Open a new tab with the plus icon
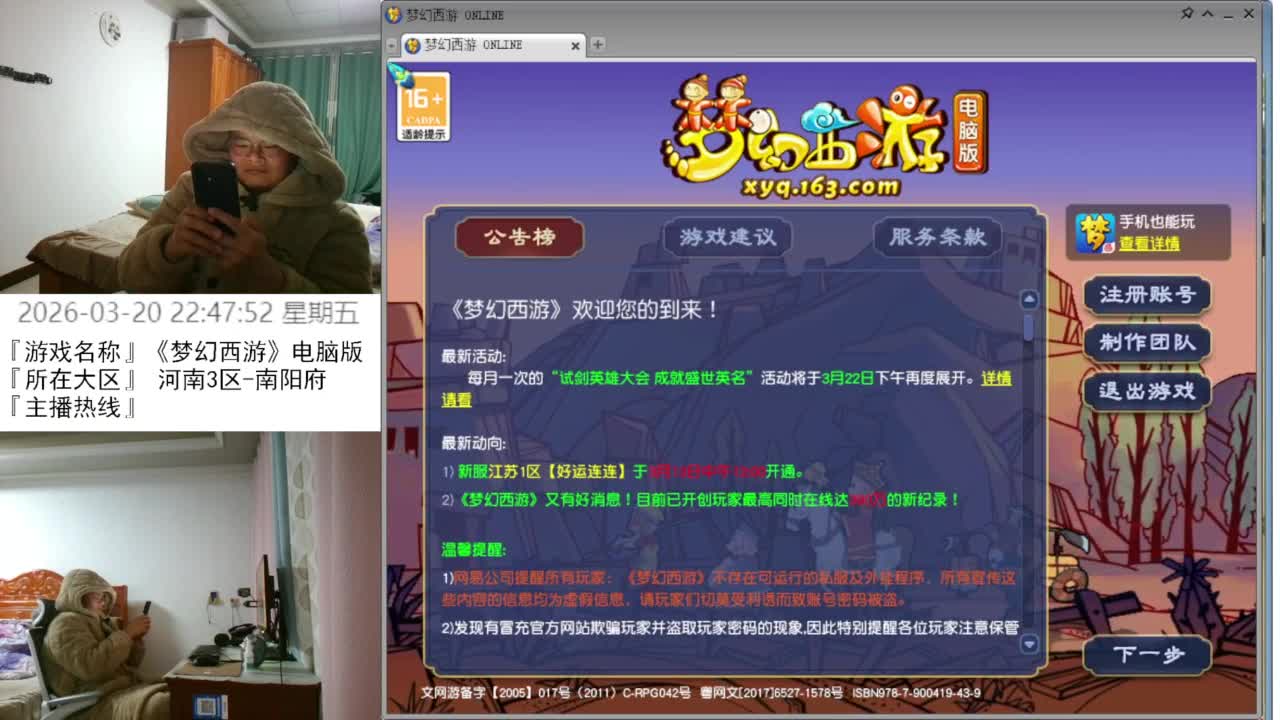 coord(598,44)
